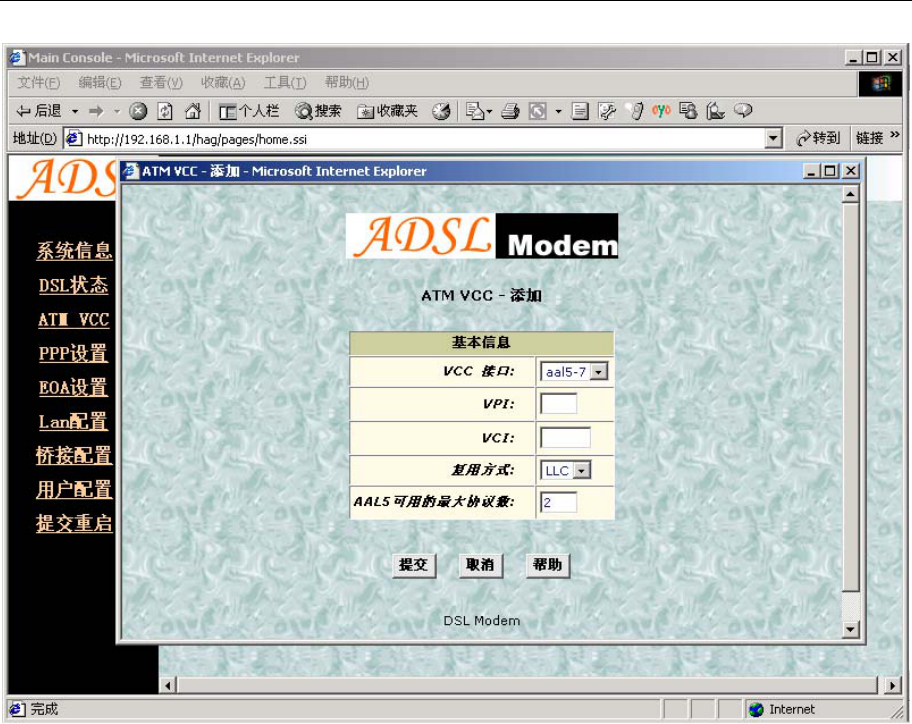Close the ATM VCC popup window

pyautogui.click(x=850, y=171)
